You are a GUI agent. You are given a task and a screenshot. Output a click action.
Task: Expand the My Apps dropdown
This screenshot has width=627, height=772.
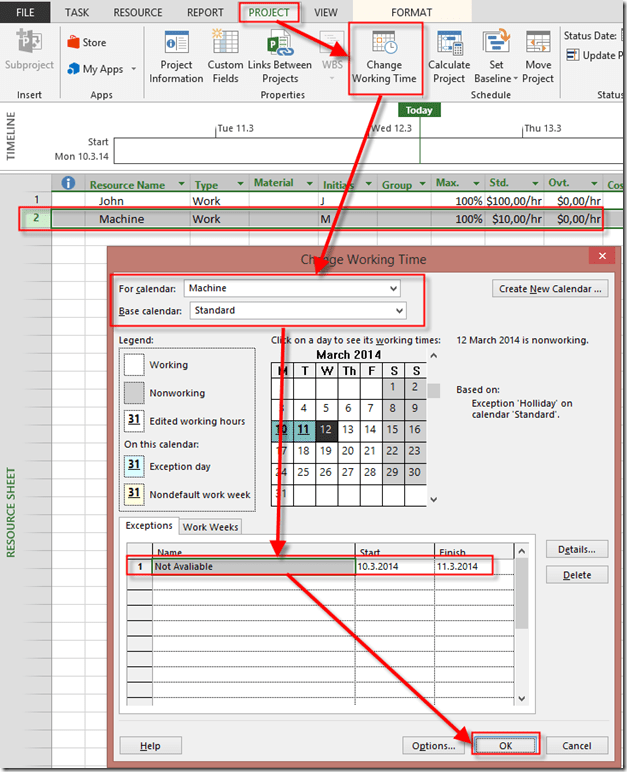tap(95, 69)
